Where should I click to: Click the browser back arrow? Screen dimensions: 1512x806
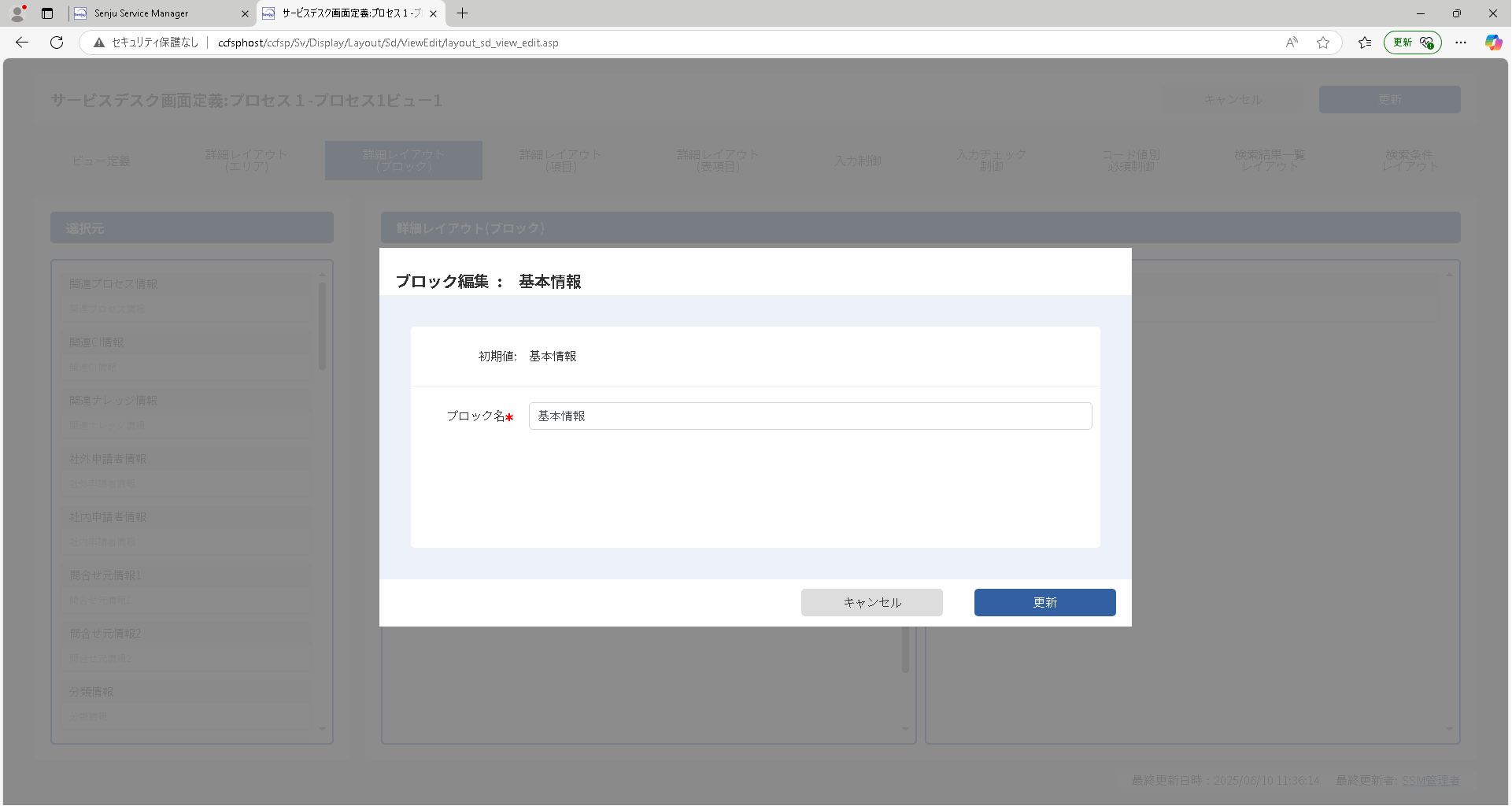22,43
